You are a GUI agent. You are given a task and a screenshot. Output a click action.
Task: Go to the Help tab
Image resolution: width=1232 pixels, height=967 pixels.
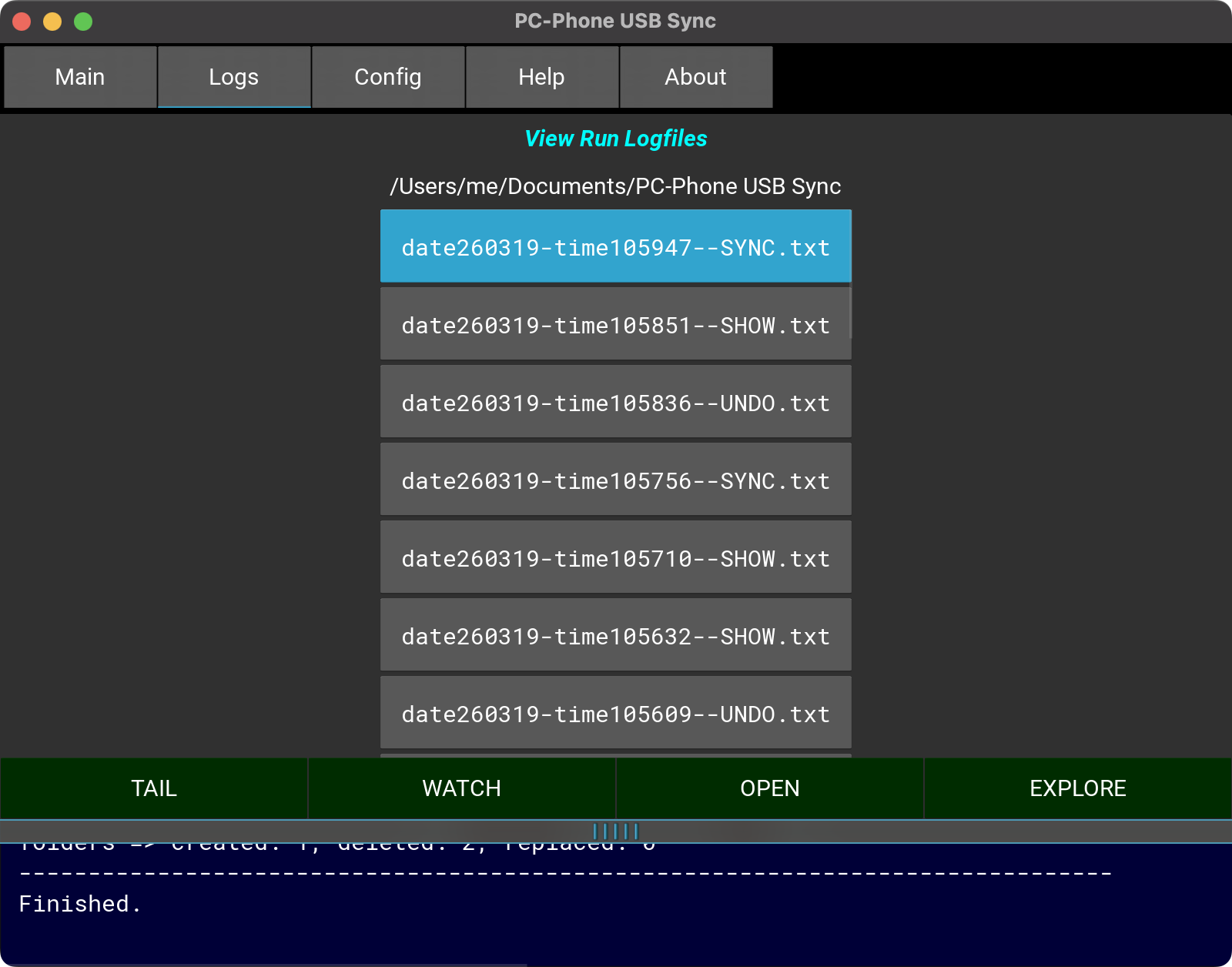coord(542,77)
